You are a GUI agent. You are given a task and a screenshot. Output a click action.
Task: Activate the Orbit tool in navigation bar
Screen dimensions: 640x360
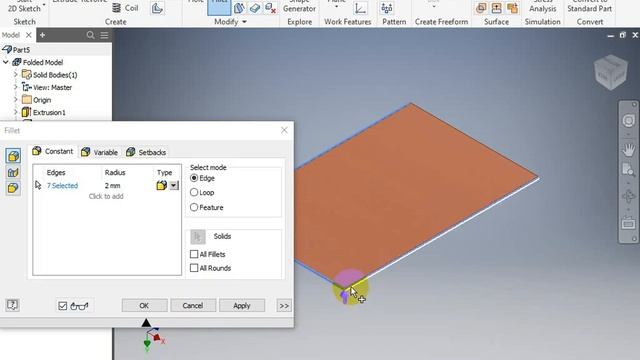[629, 197]
